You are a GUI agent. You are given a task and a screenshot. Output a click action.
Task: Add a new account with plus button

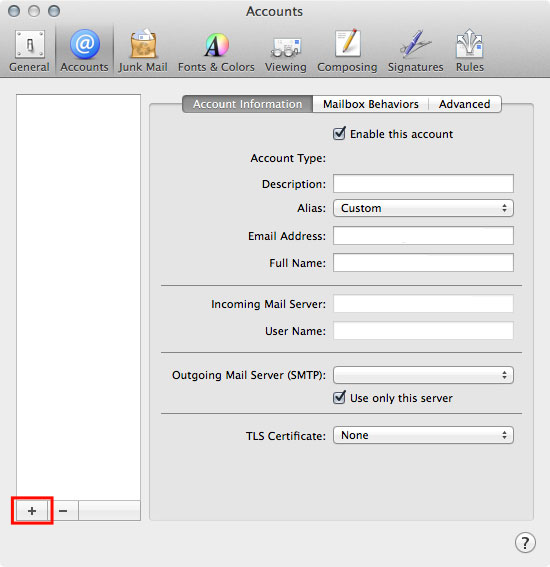(x=32, y=511)
